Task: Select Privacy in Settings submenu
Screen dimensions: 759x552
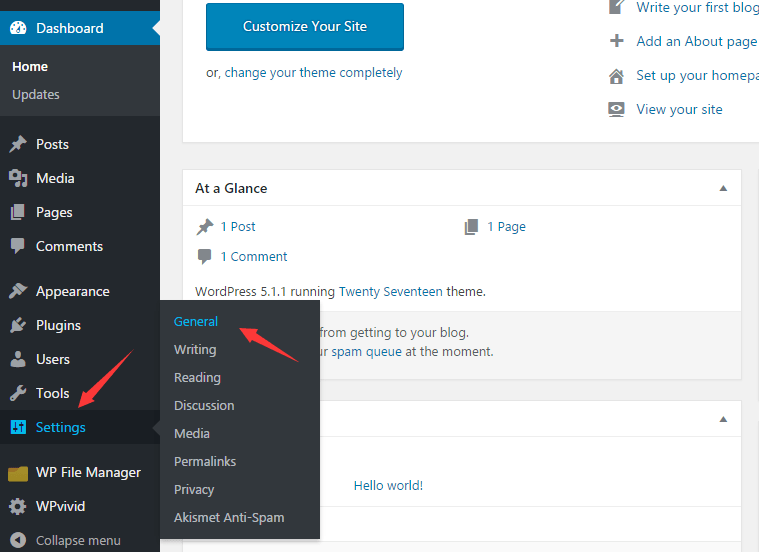Action: pyautogui.click(x=194, y=490)
